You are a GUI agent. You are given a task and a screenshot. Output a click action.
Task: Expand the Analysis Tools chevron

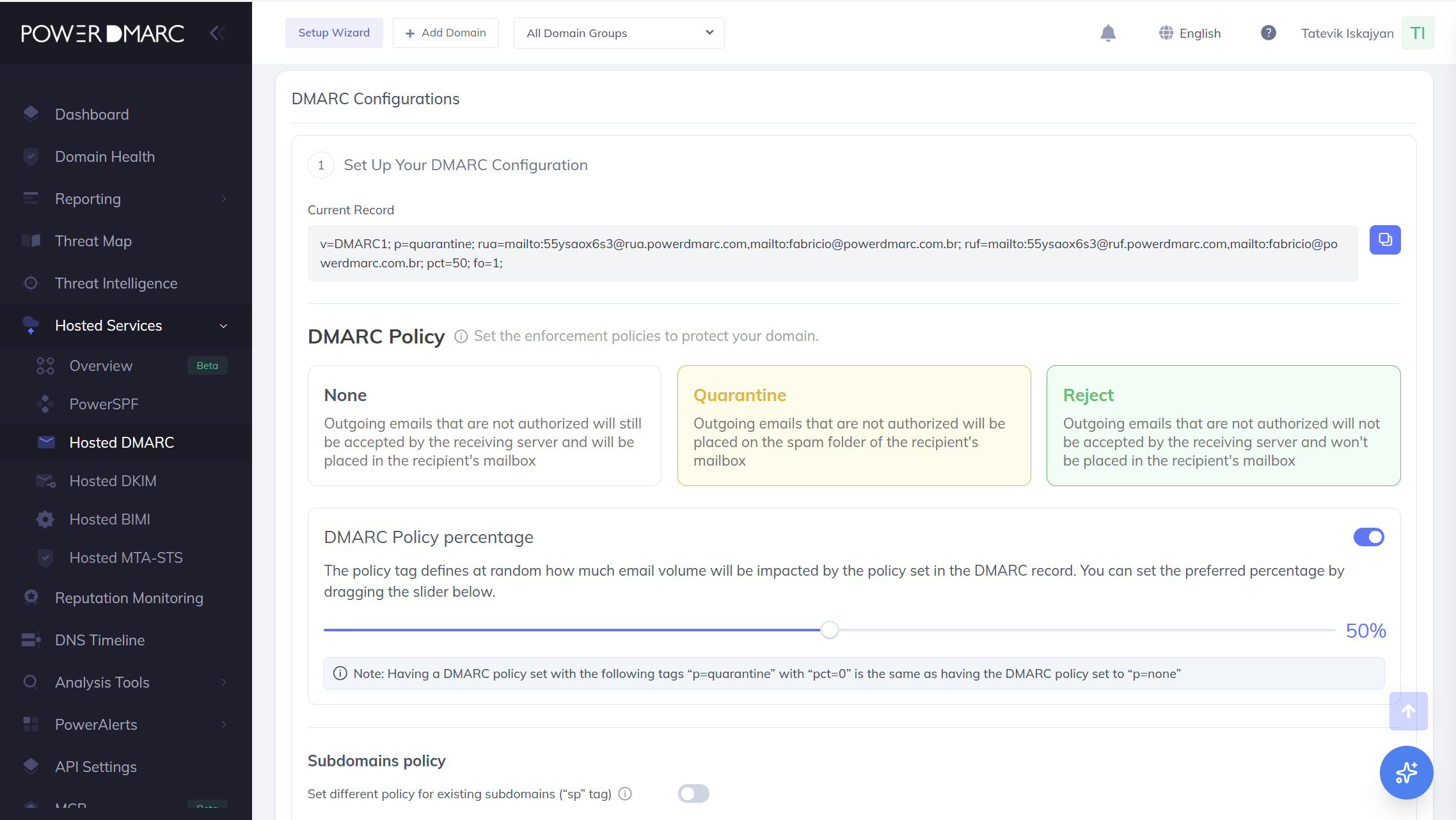click(x=224, y=682)
